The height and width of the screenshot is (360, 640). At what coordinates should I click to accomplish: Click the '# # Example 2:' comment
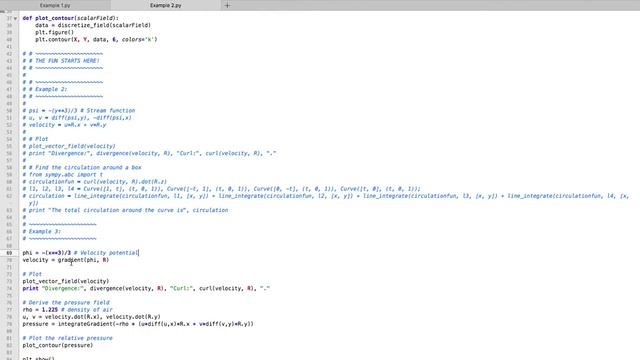point(45,89)
